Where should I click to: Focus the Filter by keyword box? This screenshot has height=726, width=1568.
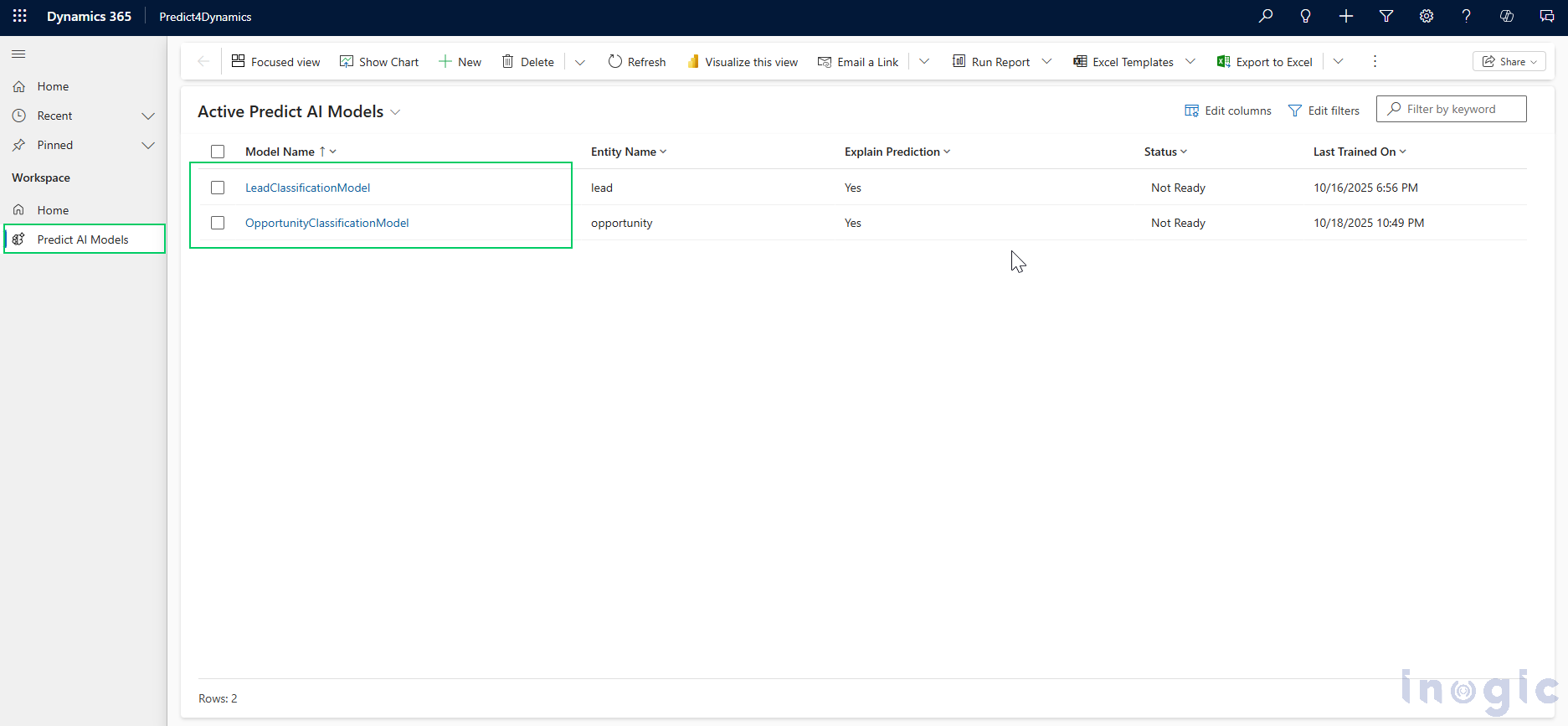tap(1451, 109)
